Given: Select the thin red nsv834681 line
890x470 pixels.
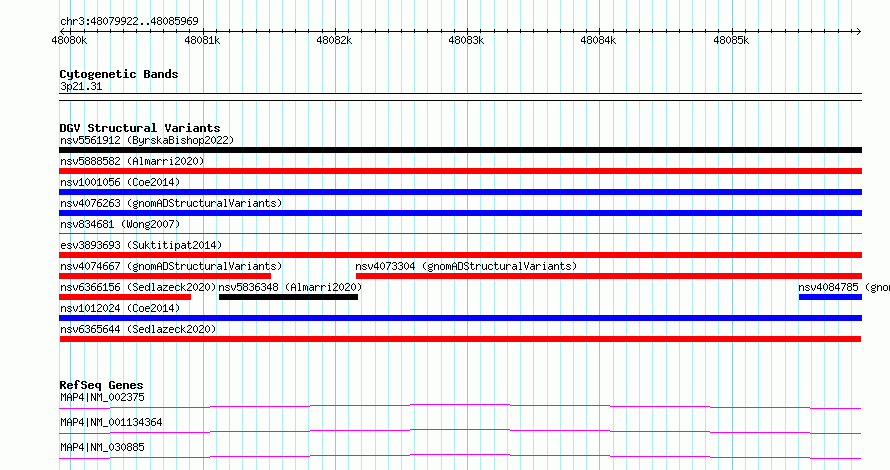Looking at the screenshot, I should [x=460, y=233].
